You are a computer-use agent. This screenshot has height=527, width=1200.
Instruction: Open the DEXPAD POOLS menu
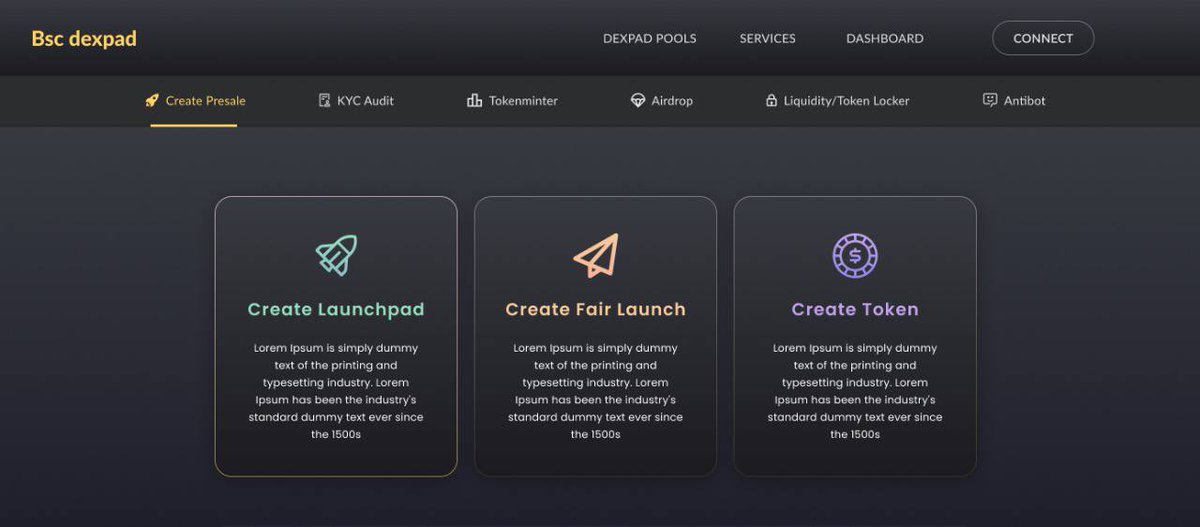(650, 39)
